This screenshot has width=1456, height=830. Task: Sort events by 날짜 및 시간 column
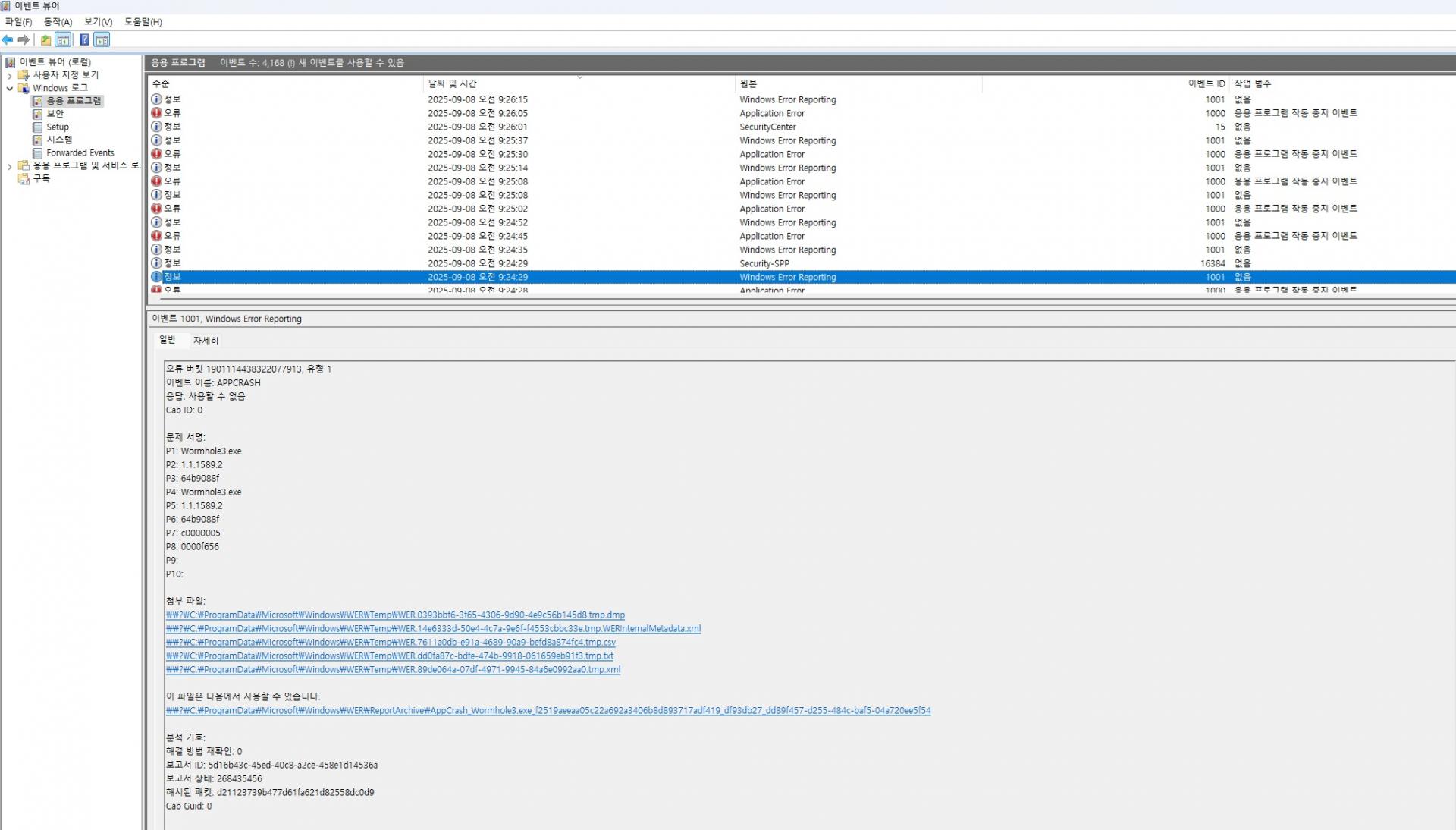[x=453, y=83]
